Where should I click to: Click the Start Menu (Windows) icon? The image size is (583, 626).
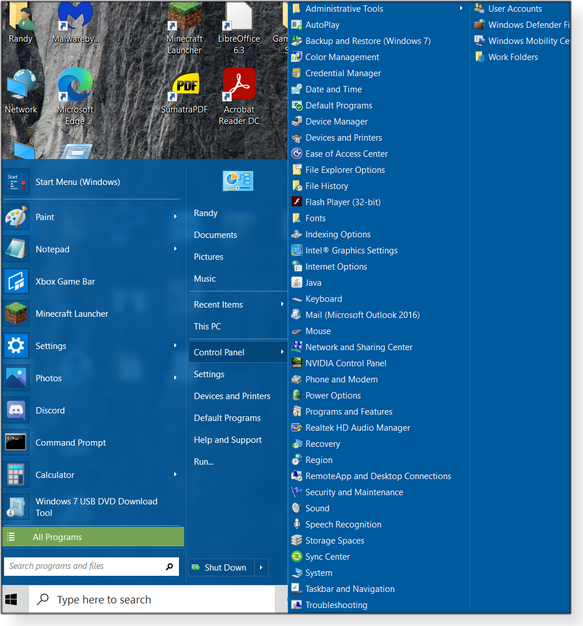pyautogui.click(x=16, y=182)
